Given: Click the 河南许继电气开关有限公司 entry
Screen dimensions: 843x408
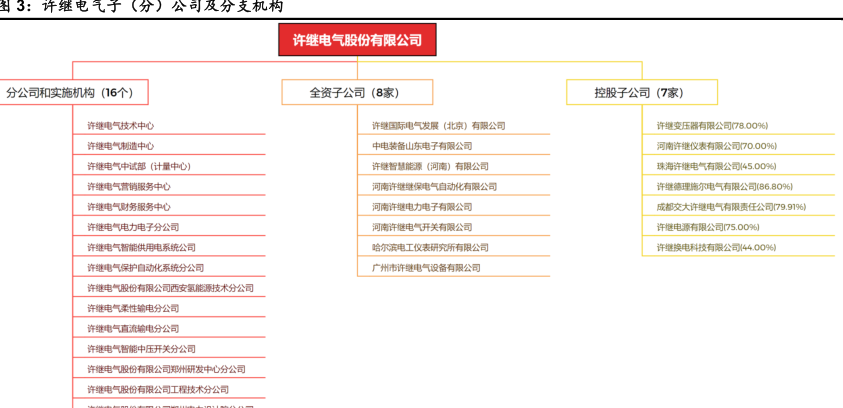Looking at the screenshot, I should point(422,227).
